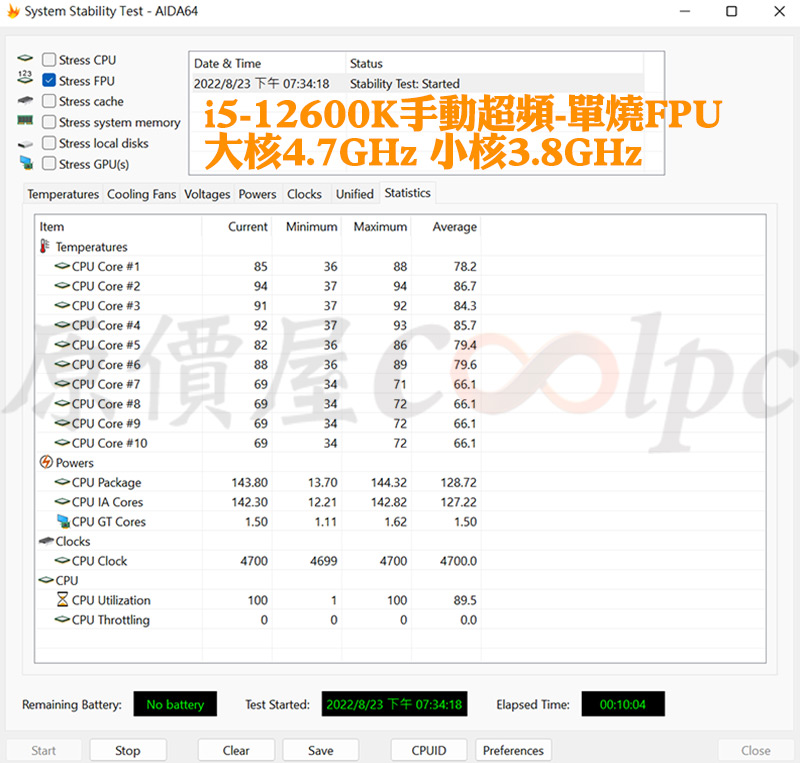This screenshot has height=763, width=800.
Task: Click the Clear button
Action: pyautogui.click(x=236, y=750)
